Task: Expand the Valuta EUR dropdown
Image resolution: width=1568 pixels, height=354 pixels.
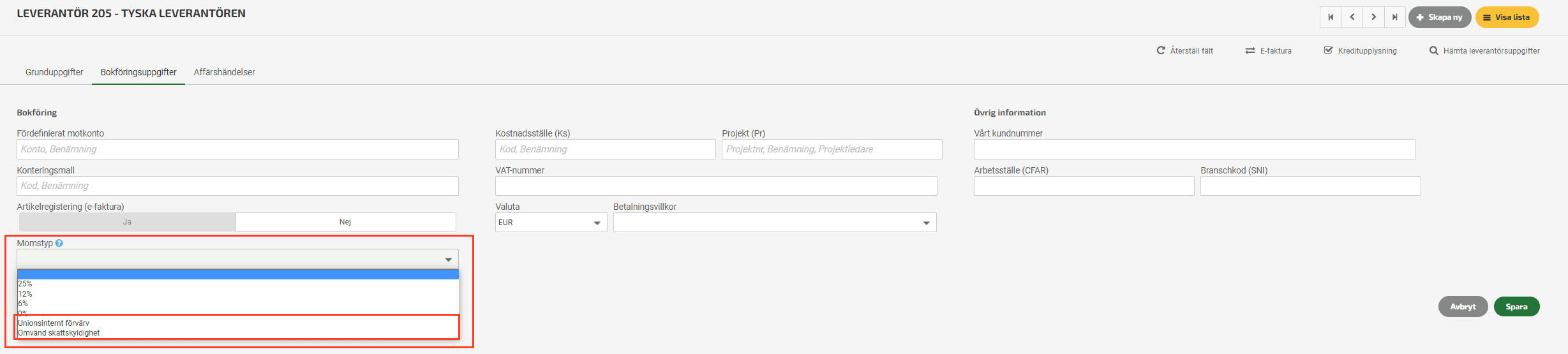Action: click(551, 223)
